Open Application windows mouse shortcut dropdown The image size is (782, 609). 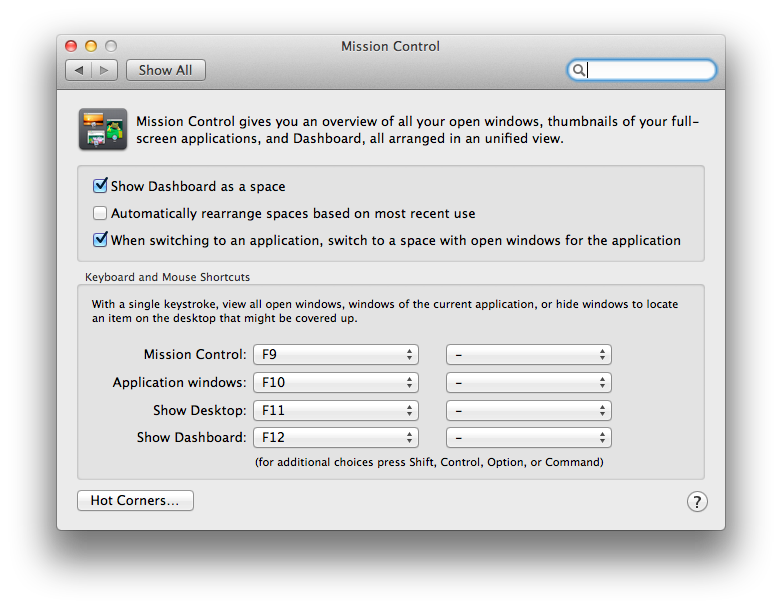[529, 383]
